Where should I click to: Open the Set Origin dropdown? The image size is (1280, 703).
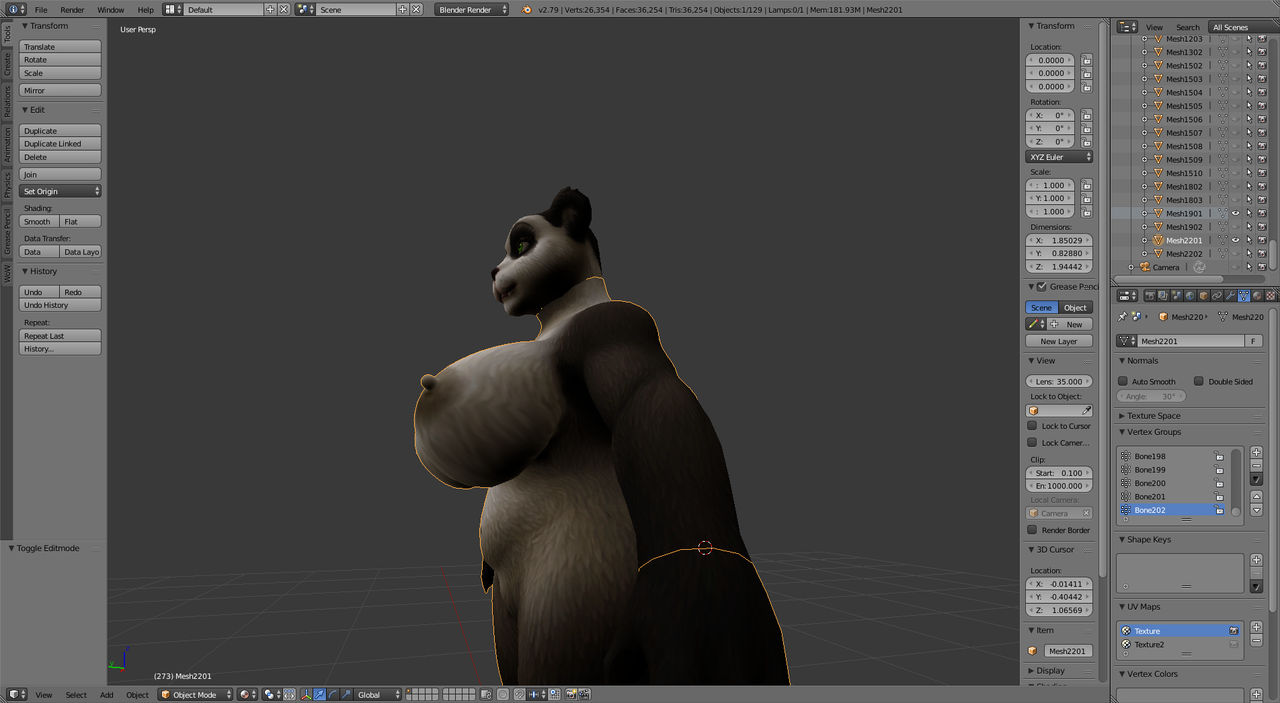pyautogui.click(x=60, y=191)
